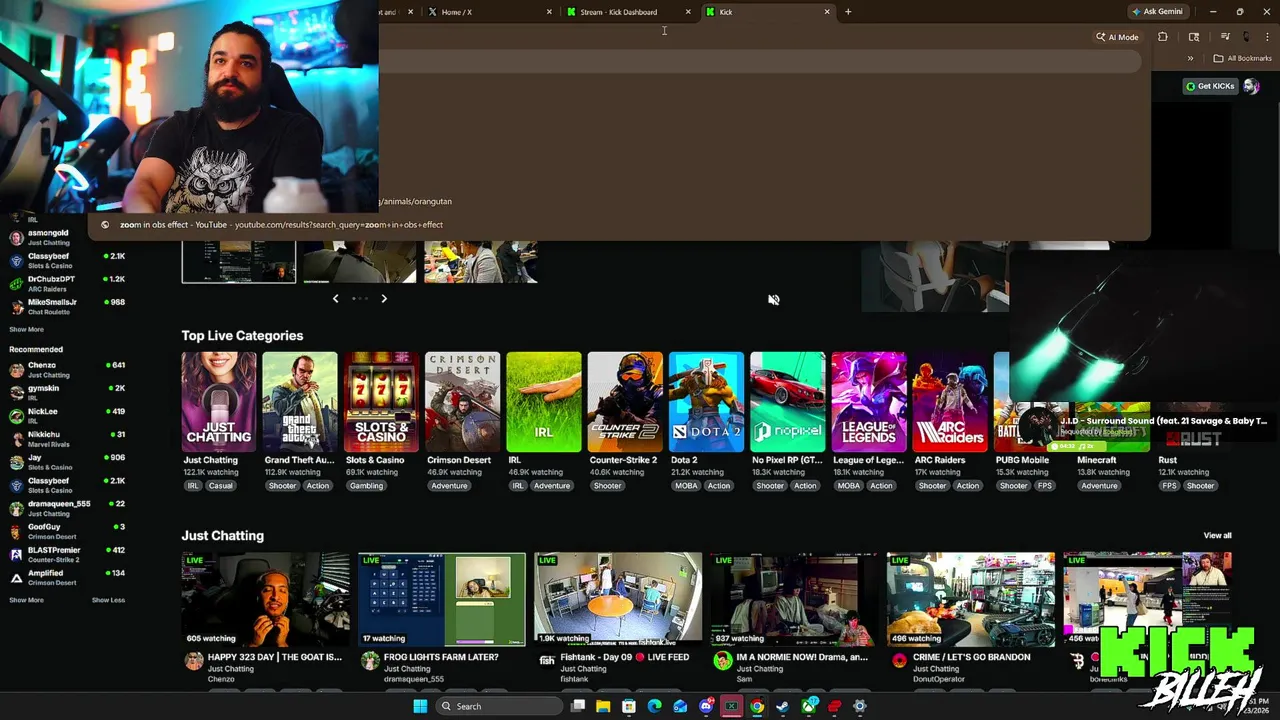Open League of Legends category card
Viewport: 1280px width, 720px height.
pos(869,401)
